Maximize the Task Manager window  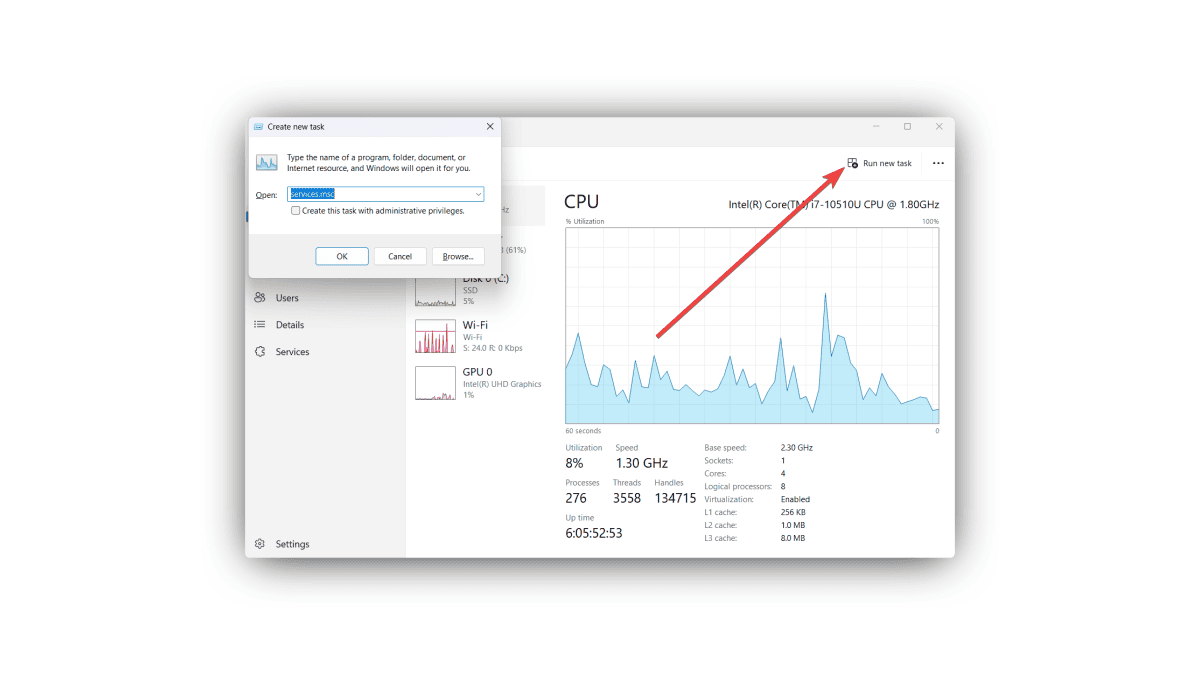(907, 126)
